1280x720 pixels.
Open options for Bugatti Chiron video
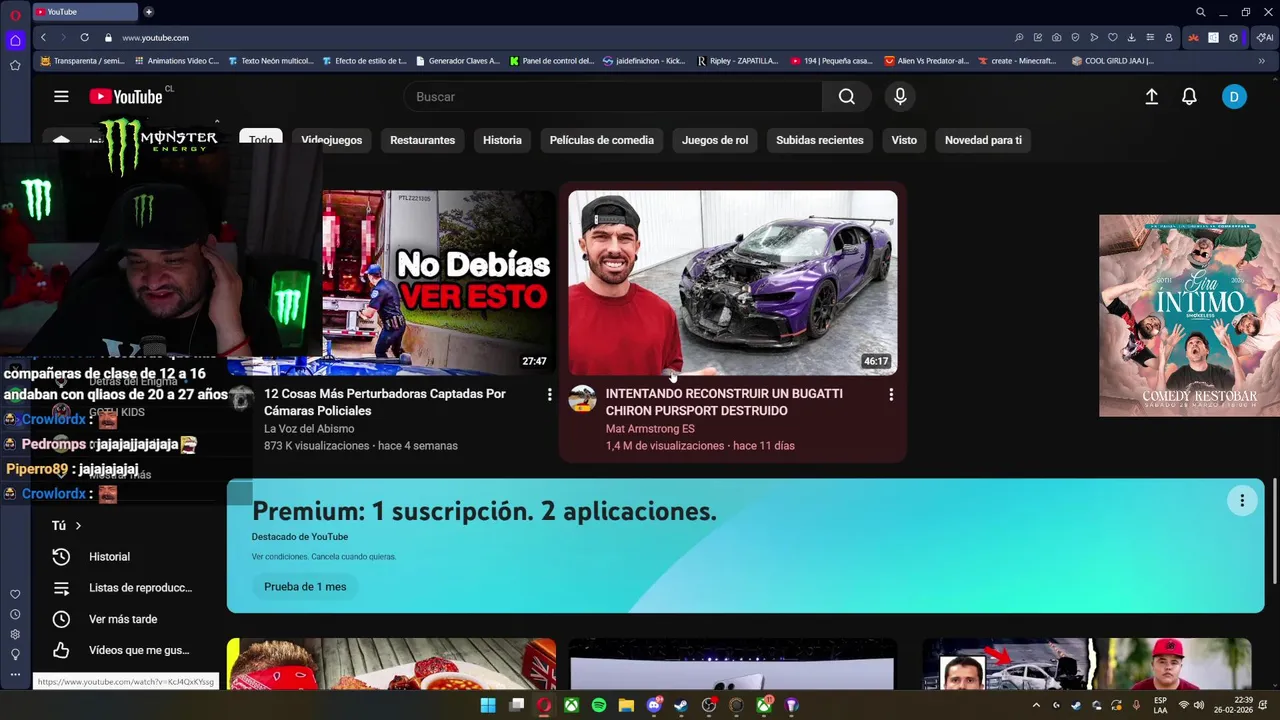coord(891,394)
